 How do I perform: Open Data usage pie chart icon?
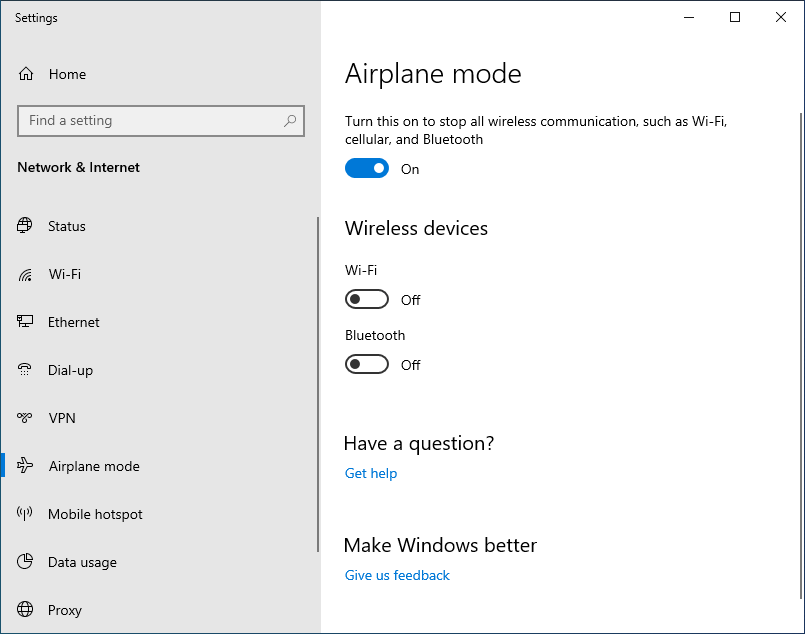[25, 562]
